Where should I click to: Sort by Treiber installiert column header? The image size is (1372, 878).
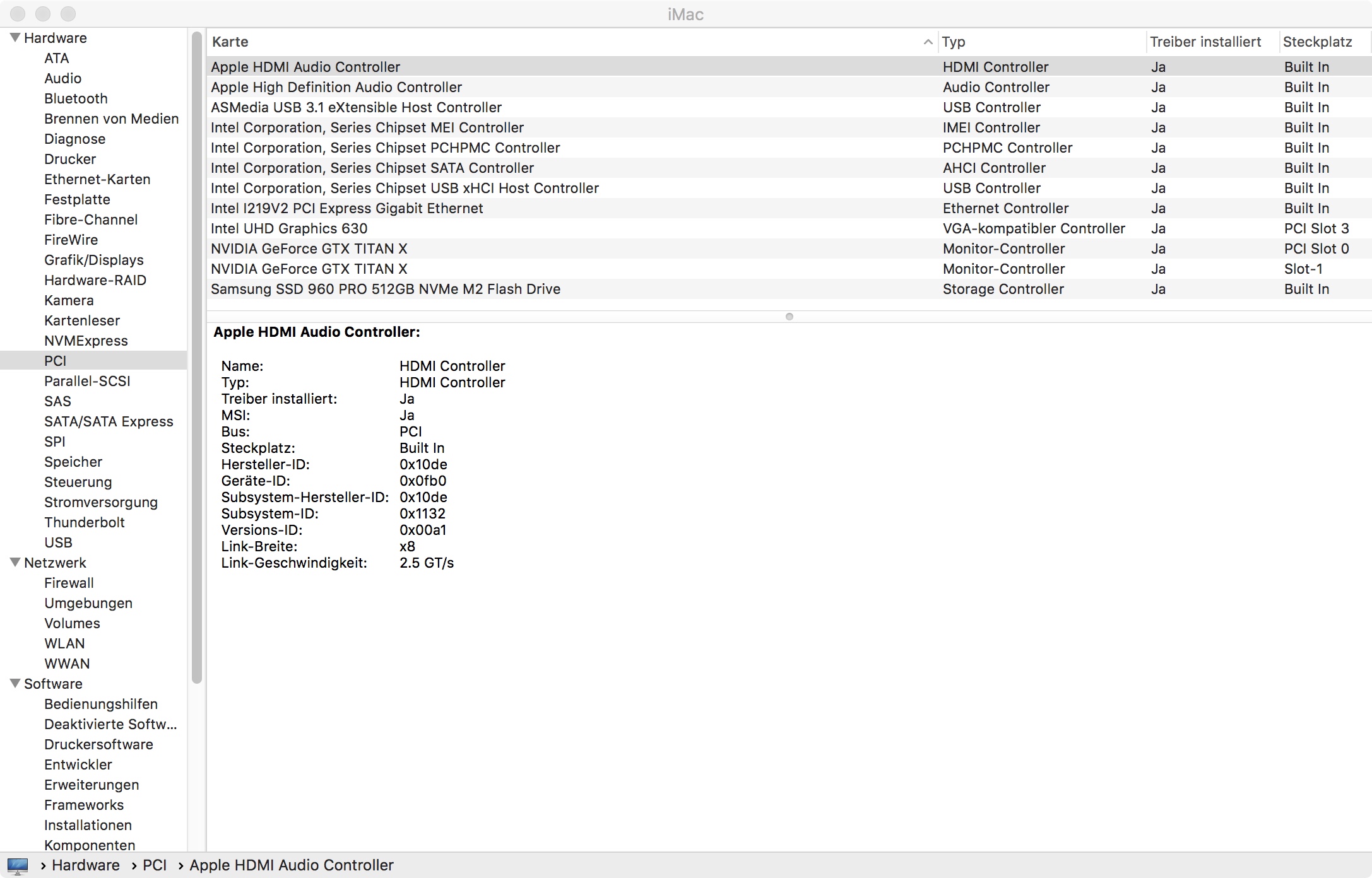point(1205,42)
